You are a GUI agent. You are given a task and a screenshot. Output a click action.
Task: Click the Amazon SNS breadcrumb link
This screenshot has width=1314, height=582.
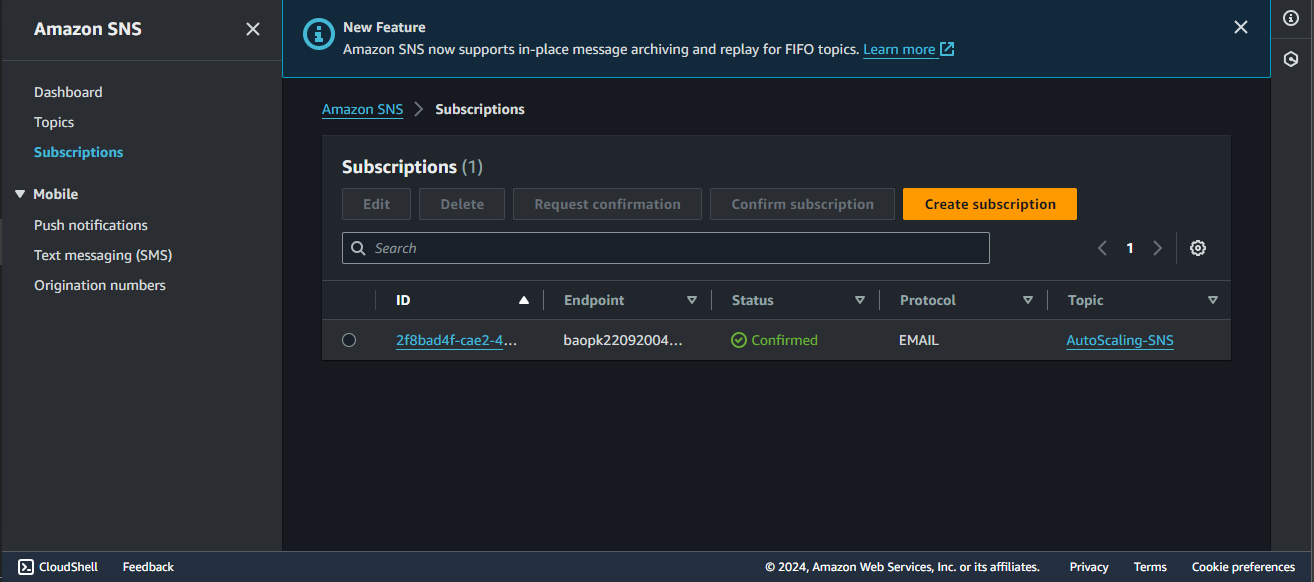pyautogui.click(x=362, y=109)
